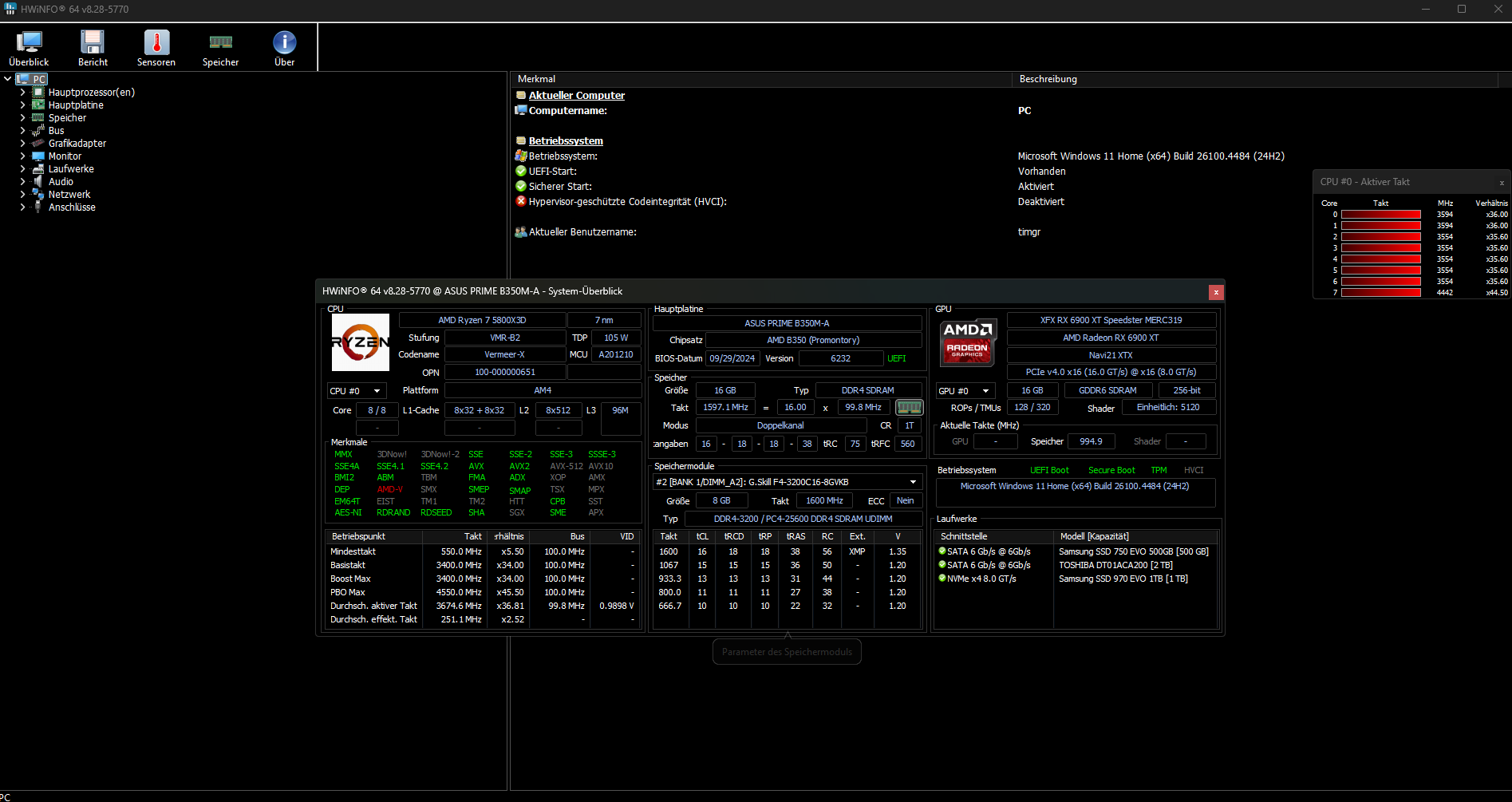Click the Merkmal column header

click(x=762, y=79)
